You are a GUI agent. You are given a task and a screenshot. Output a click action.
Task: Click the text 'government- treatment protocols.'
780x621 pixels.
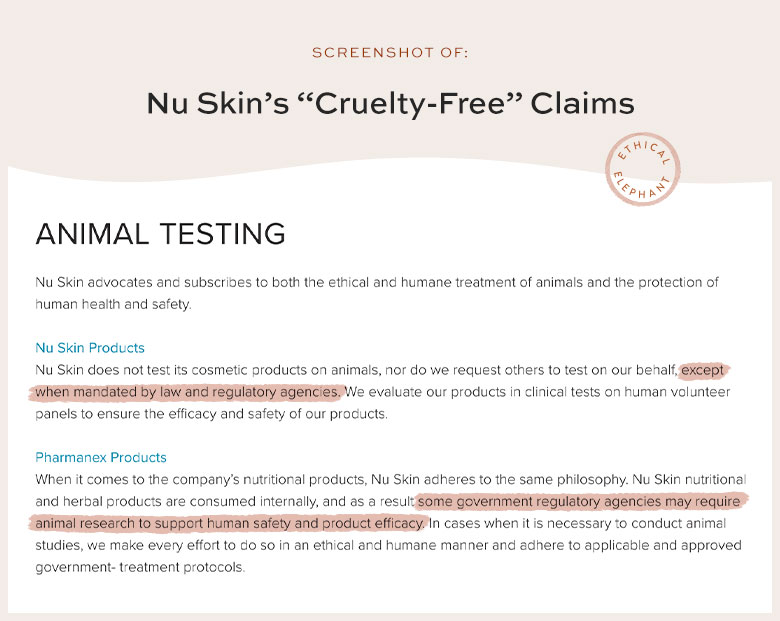click(140, 567)
